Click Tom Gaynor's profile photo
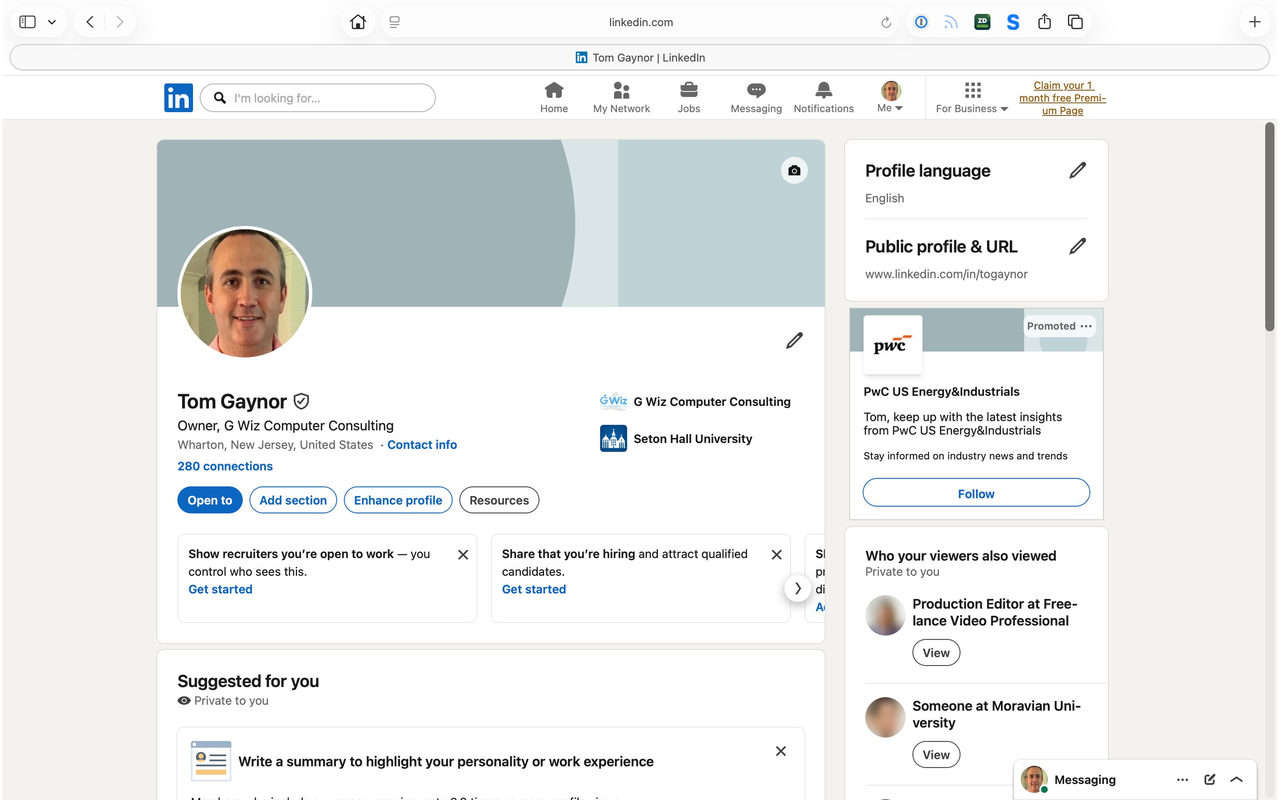1280x800 pixels. (245, 293)
